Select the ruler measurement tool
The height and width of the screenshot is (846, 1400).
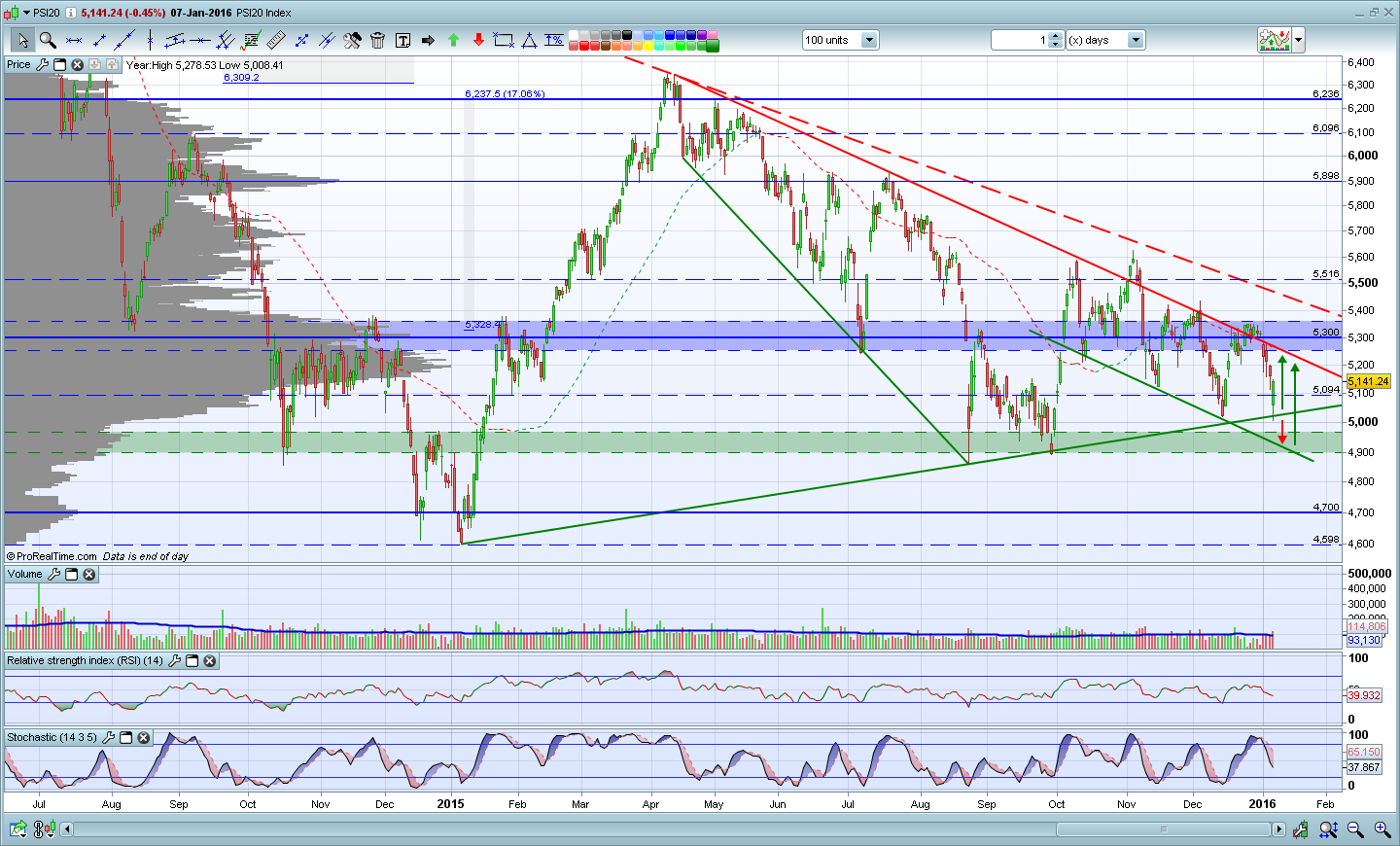pyautogui.click(x=276, y=40)
